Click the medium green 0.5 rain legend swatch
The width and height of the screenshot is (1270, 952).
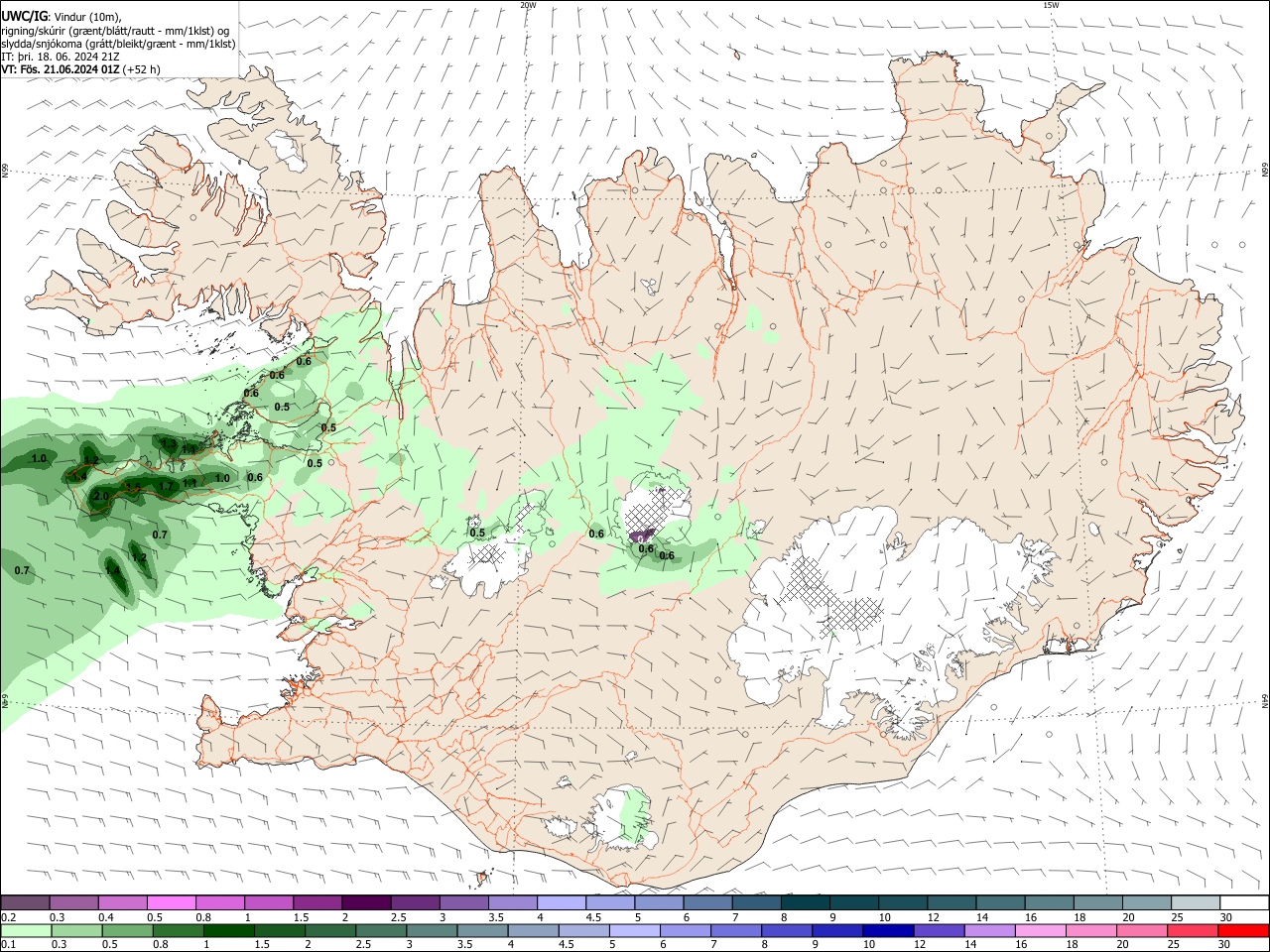pos(127,930)
